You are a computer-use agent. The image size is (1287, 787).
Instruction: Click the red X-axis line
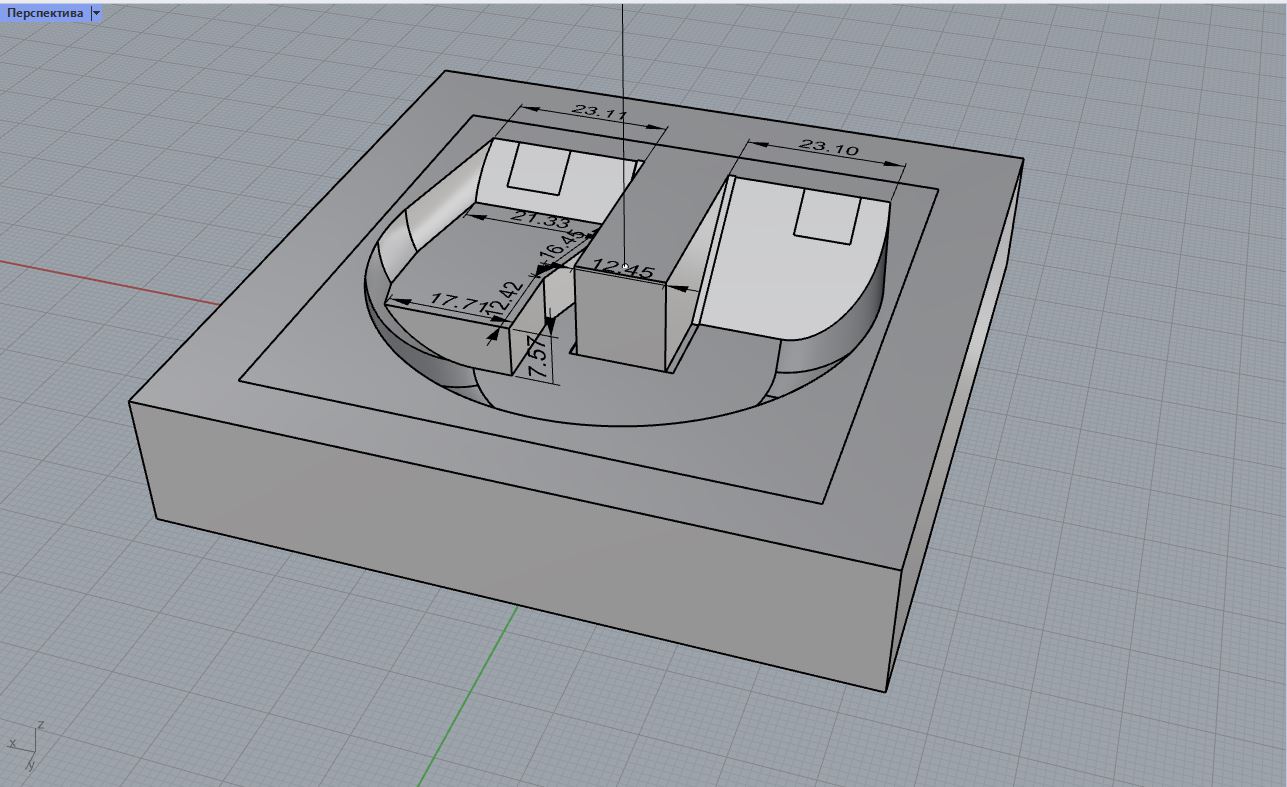point(100,278)
